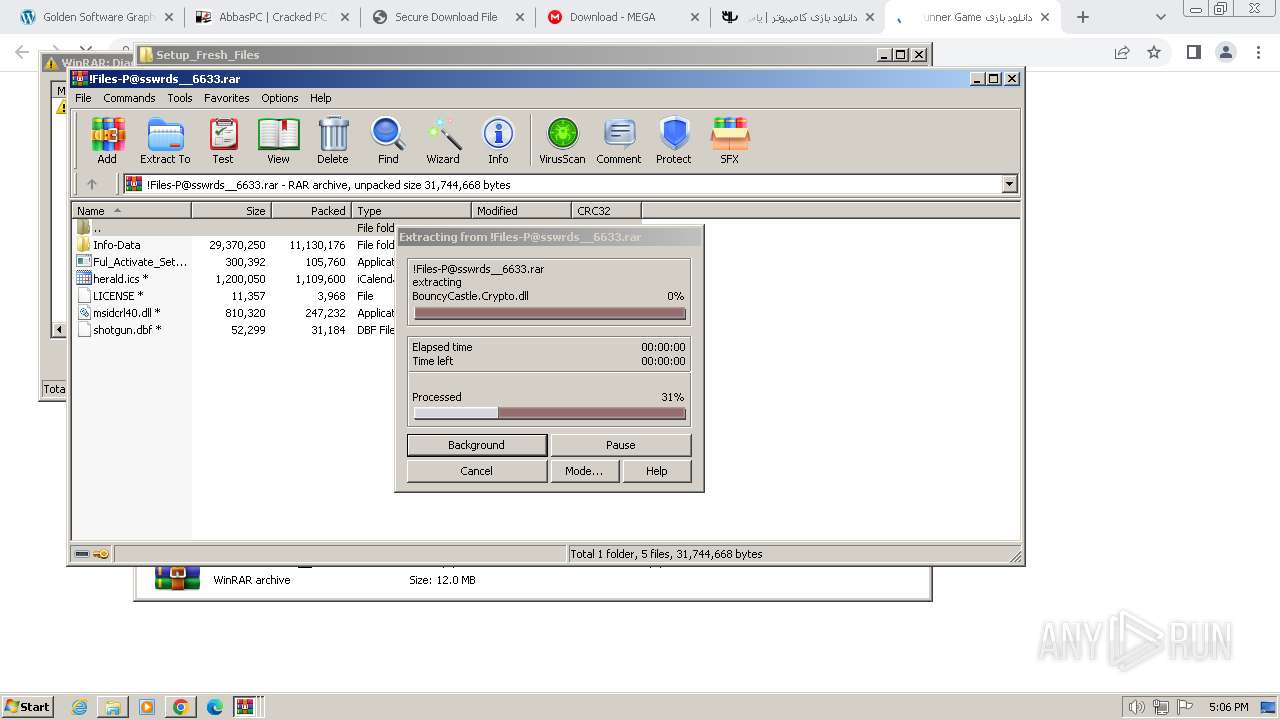Go up one folder level arrow
This screenshot has height=720, width=1280.
(x=92, y=184)
